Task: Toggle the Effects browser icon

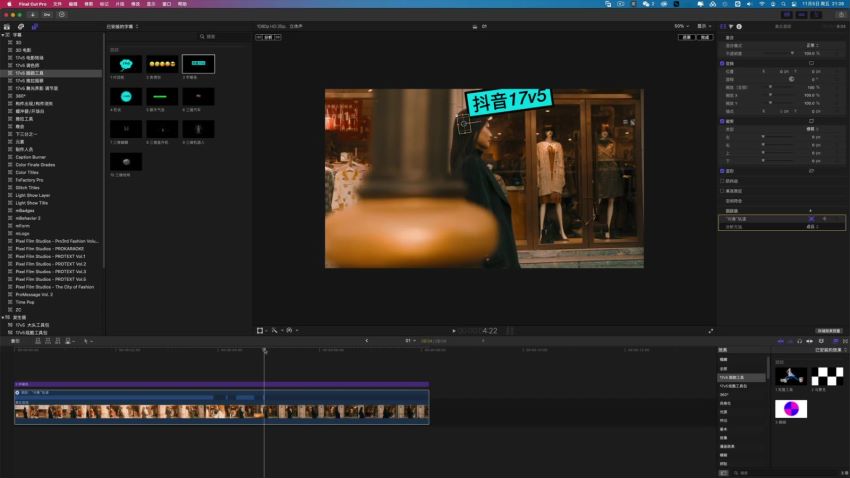Action: (835, 341)
